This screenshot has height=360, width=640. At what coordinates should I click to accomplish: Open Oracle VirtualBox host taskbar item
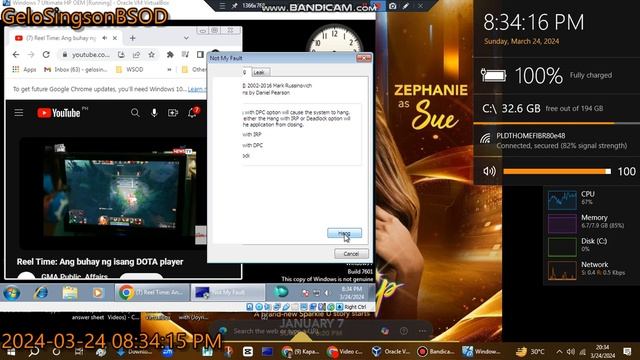coord(391,351)
